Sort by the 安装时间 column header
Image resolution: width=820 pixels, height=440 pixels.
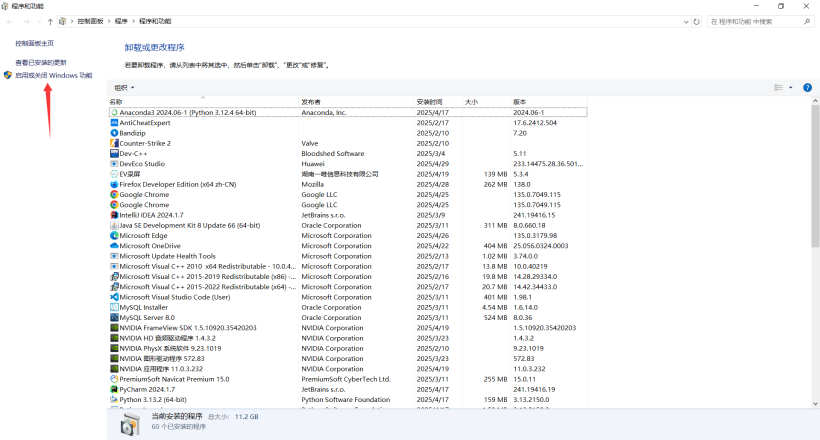coord(438,101)
